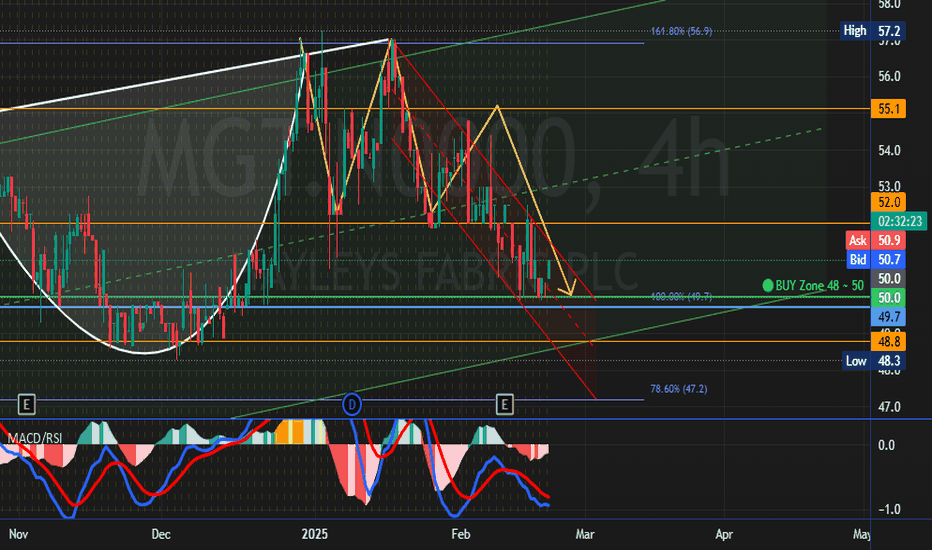
Task: Select the orange 48.8 price line label
Action: coord(888,341)
